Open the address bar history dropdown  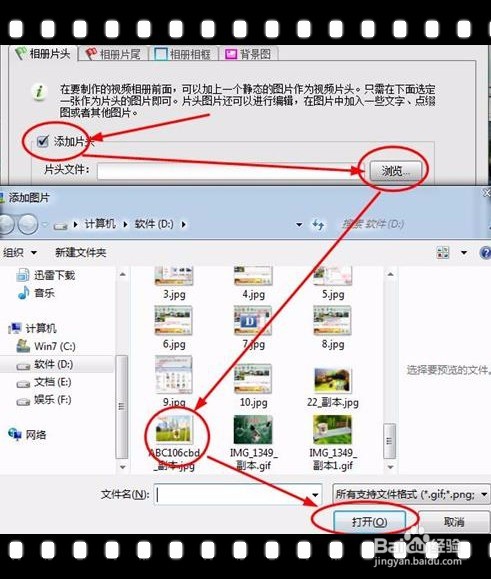tap(299, 224)
